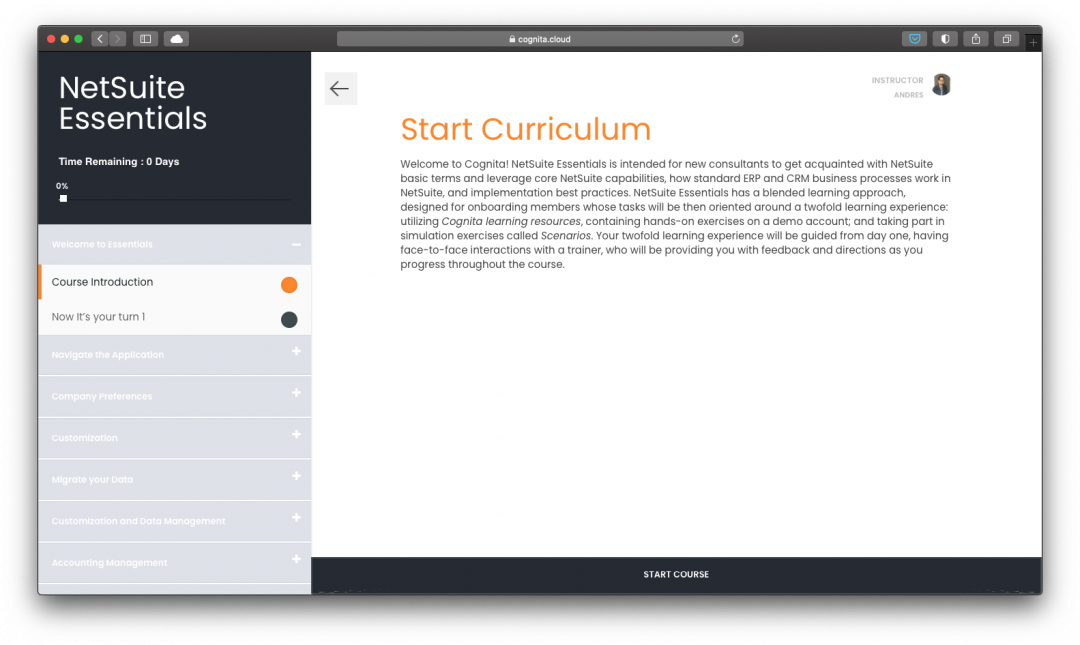Expand the Customization section
Viewport: 1080px width, 645px height.
click(175, 438)
